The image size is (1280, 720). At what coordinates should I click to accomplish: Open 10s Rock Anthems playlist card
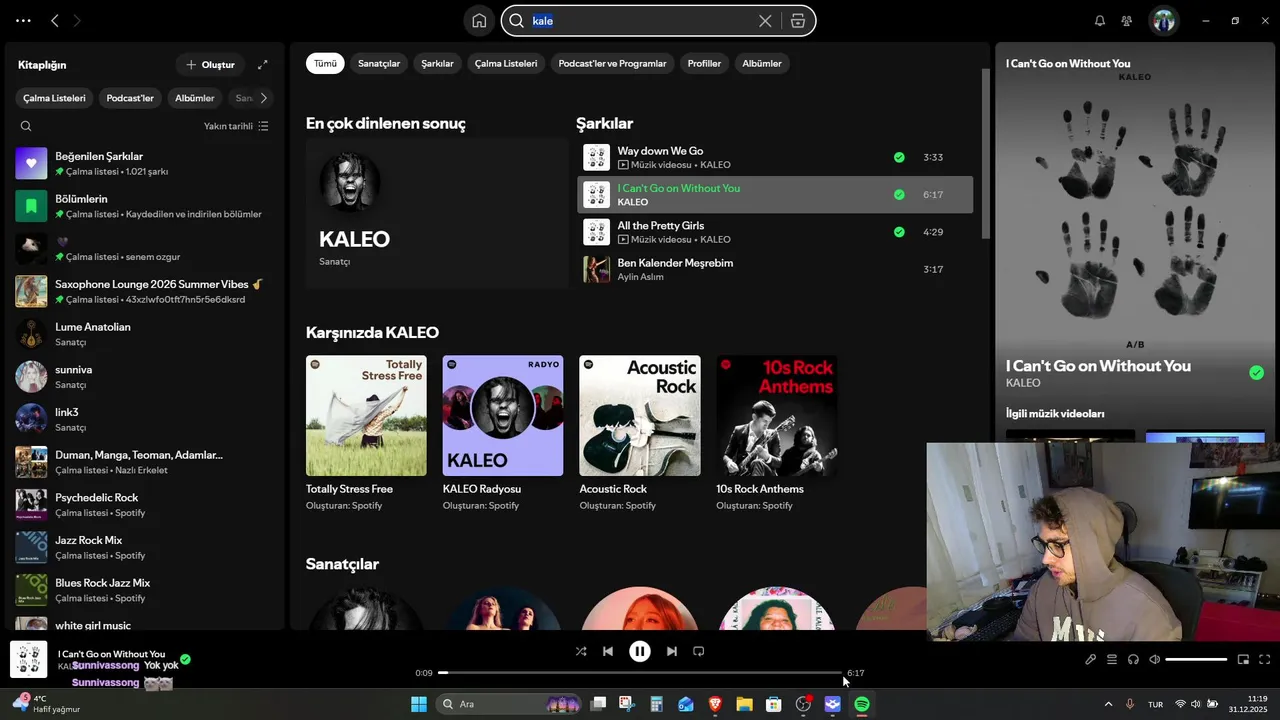tap(777, 433)
